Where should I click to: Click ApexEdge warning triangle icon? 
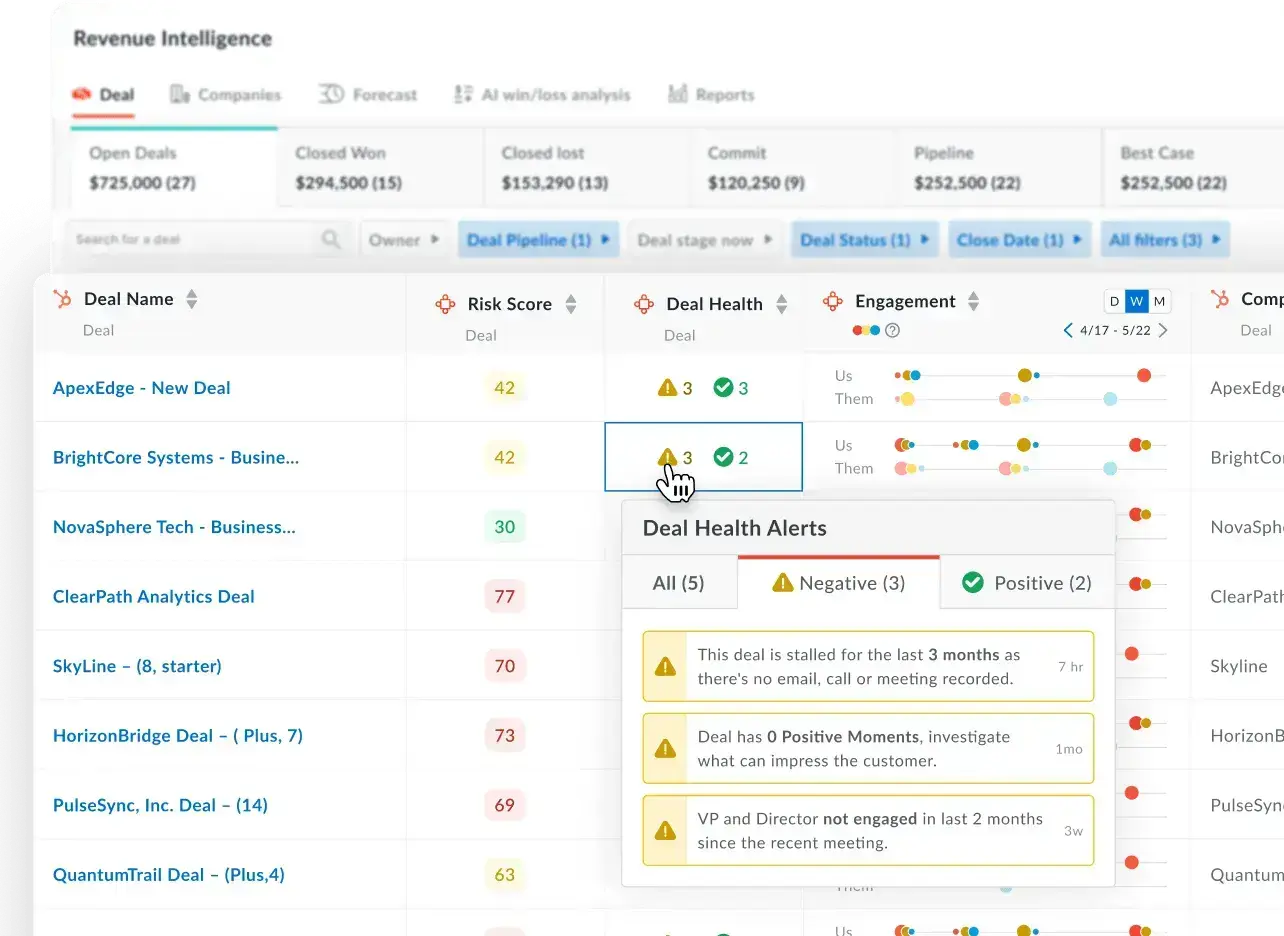point(667,388)
